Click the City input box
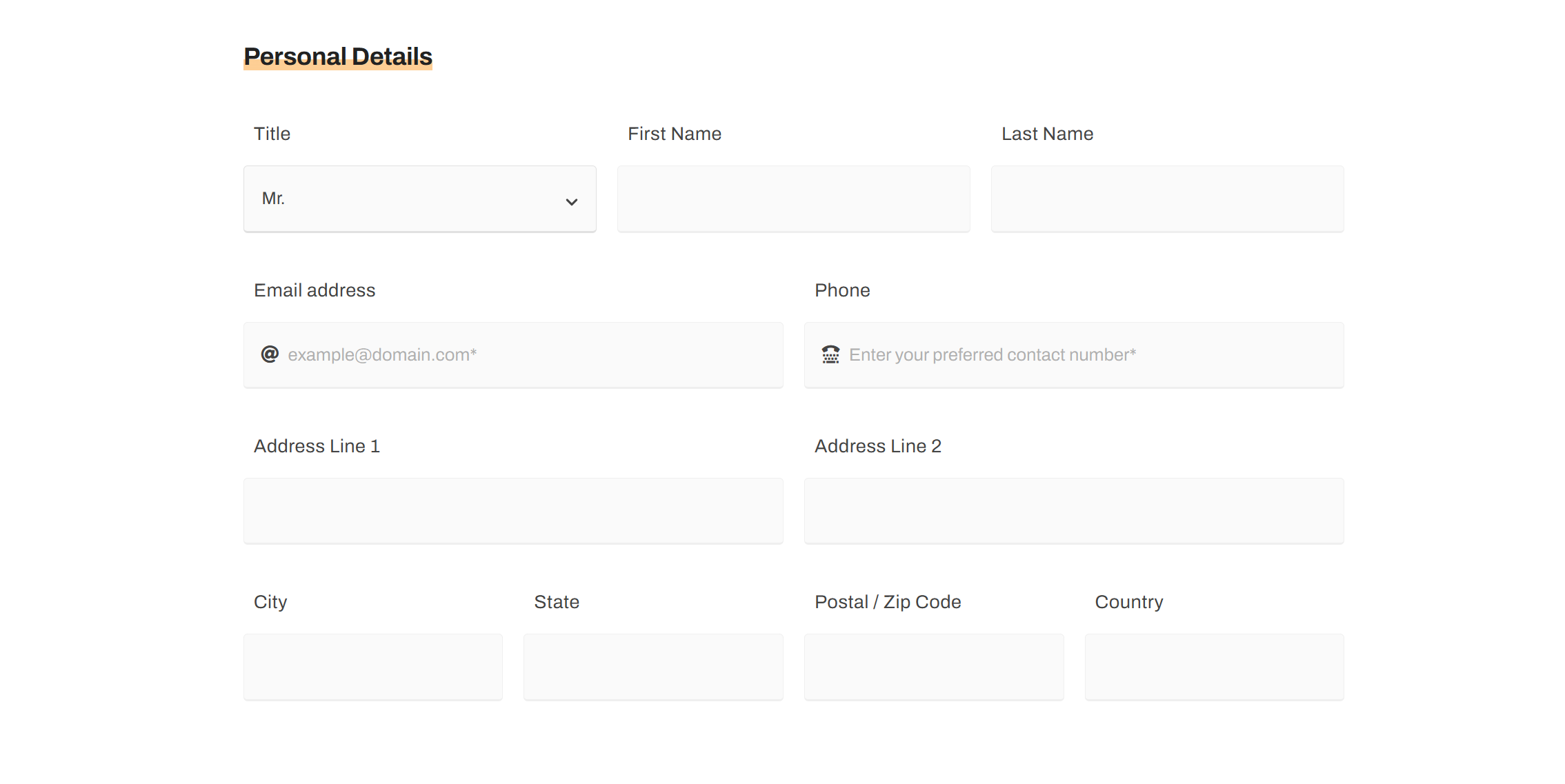Screen dimensions: 1565x784 click(373, 667)
